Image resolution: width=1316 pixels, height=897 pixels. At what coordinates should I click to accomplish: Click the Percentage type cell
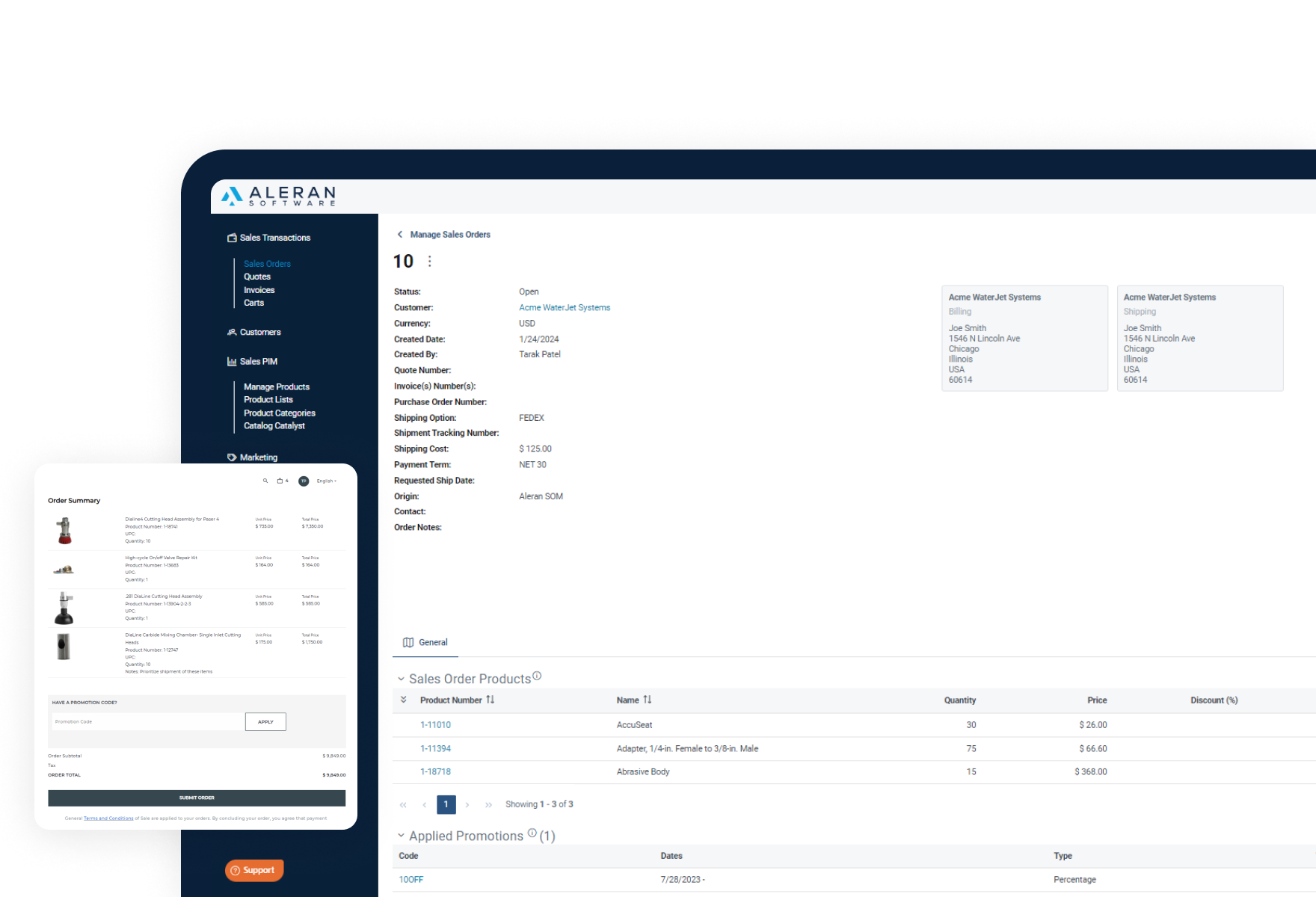(1074, 880)
